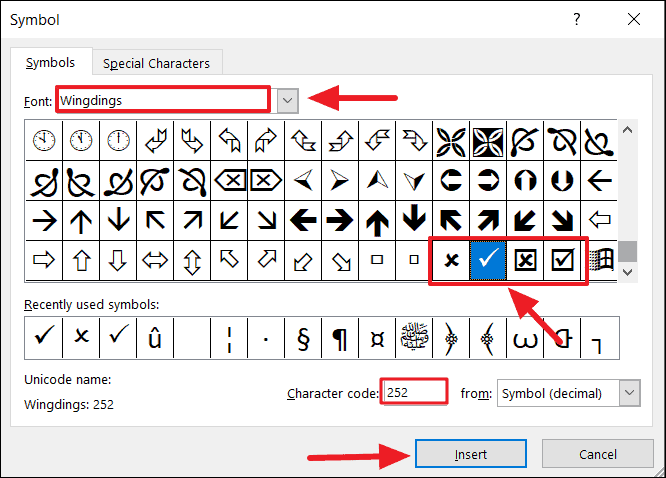Viewport: 666px width, 478px height.
Task: Click the Character code field showing 252
Action: (414, 392)
